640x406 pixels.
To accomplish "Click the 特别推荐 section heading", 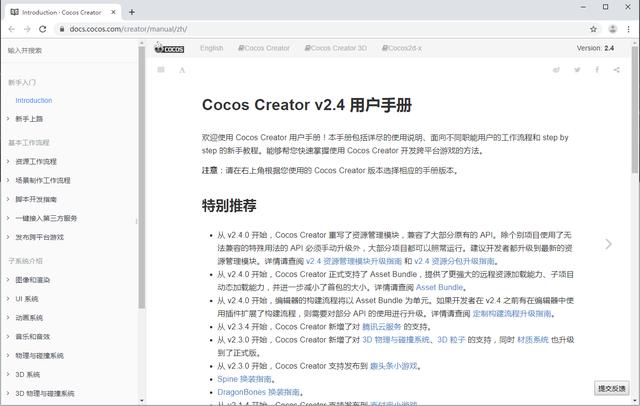I will tap(229, 205).
